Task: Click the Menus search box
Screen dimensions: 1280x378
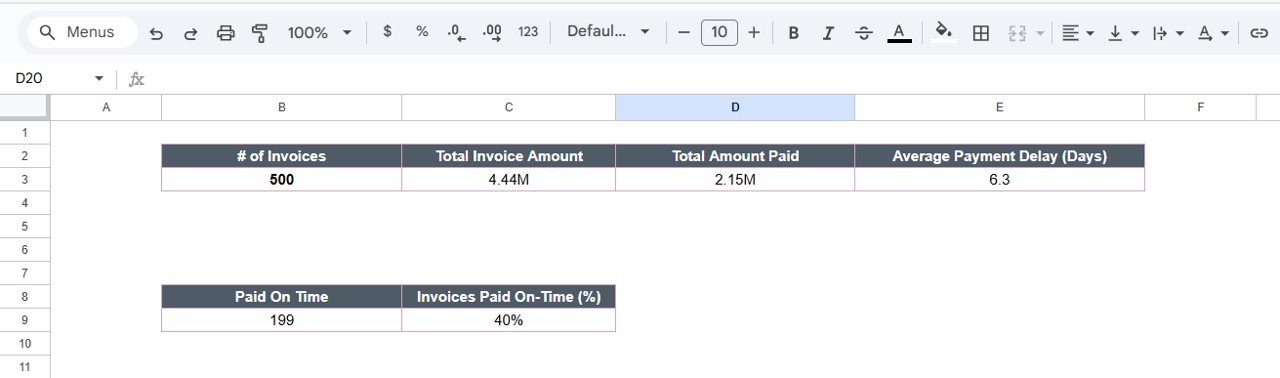Action: point(82,32)
